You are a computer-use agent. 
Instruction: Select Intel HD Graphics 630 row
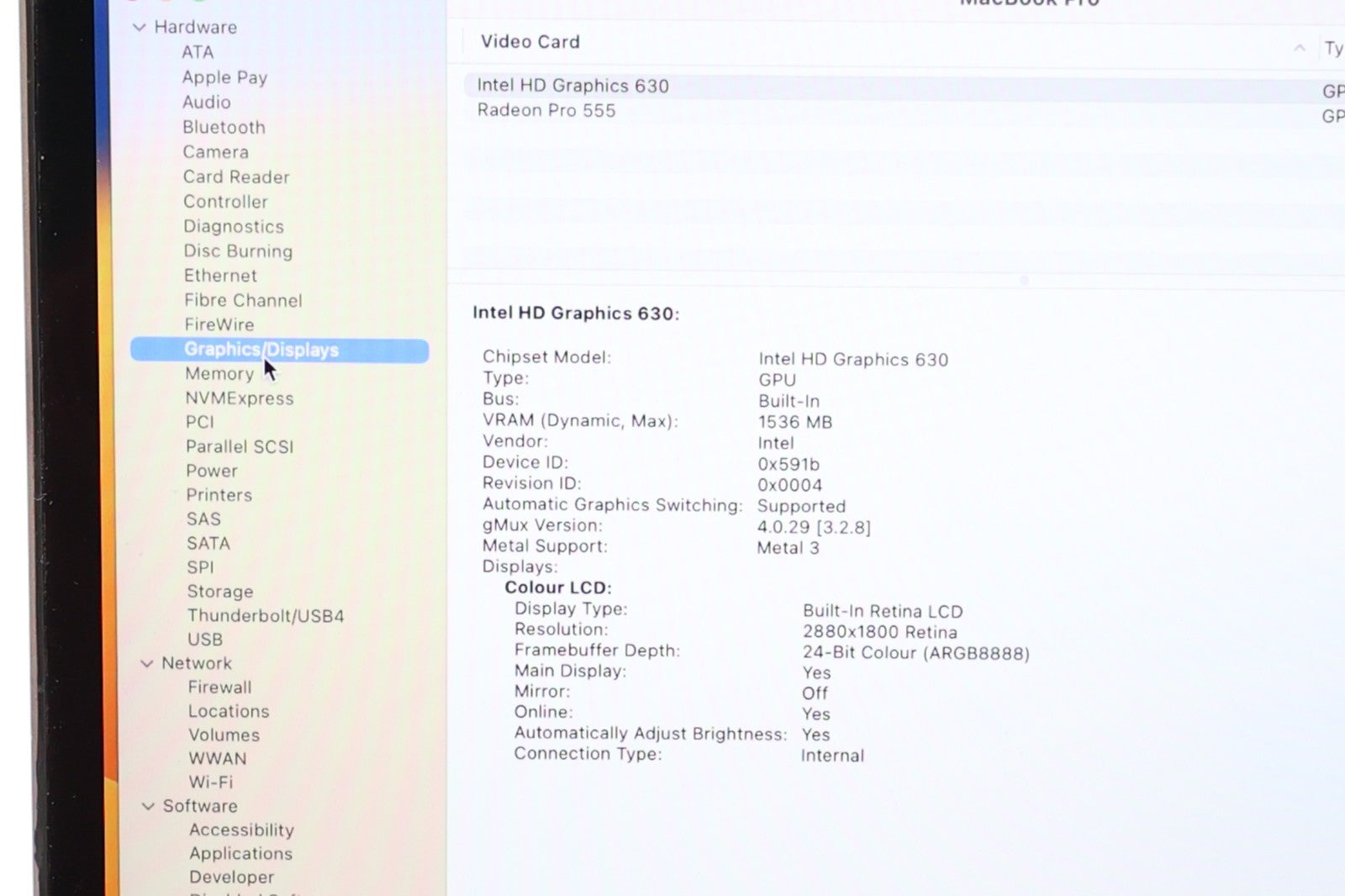click(x=572, y=86)
